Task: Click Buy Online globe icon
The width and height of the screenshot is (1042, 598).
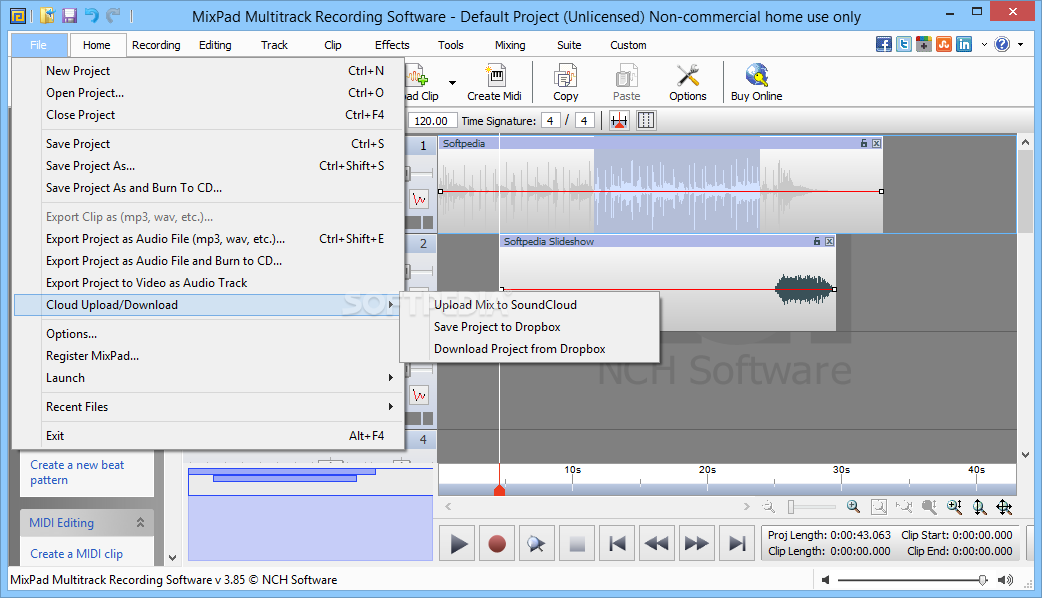Action: click(x=756, y=83)
